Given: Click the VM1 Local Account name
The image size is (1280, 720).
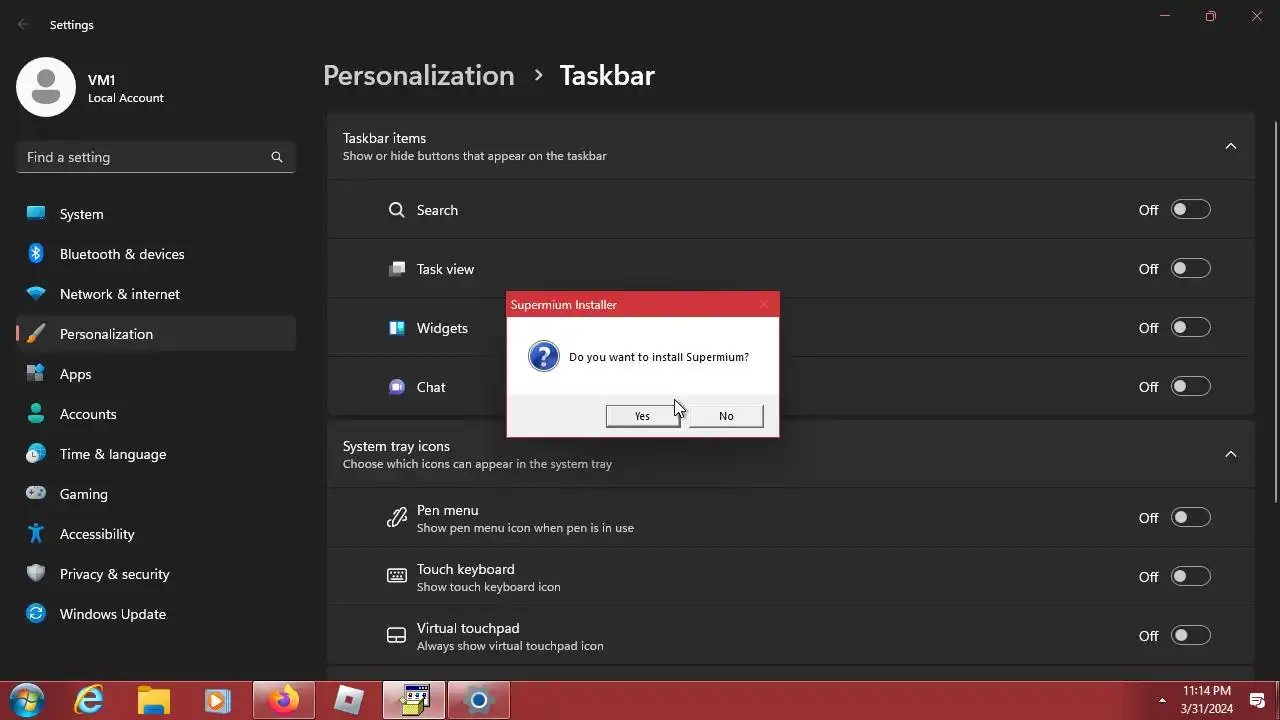Looking at the screenshot, I should (126, 89).
